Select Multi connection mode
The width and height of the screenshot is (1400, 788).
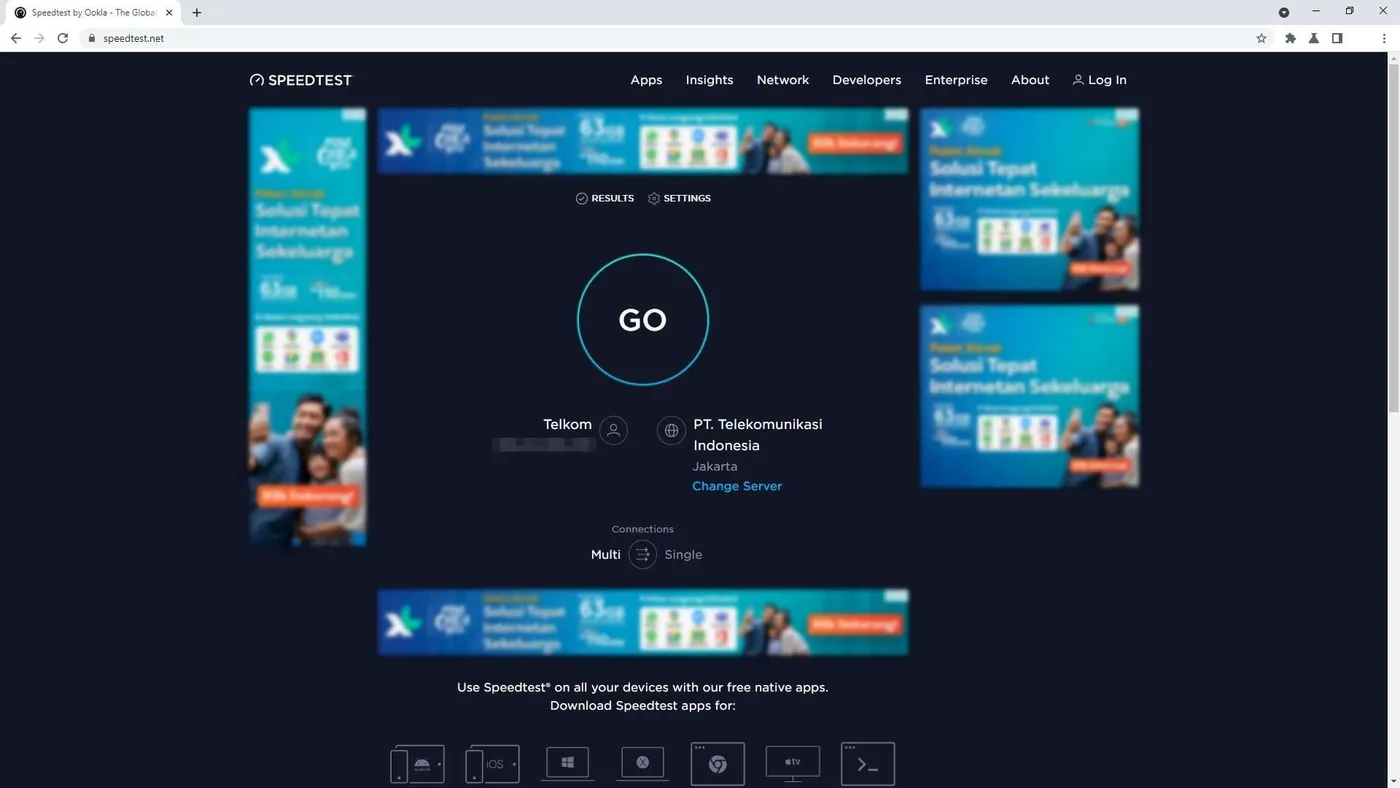point(606,554)
